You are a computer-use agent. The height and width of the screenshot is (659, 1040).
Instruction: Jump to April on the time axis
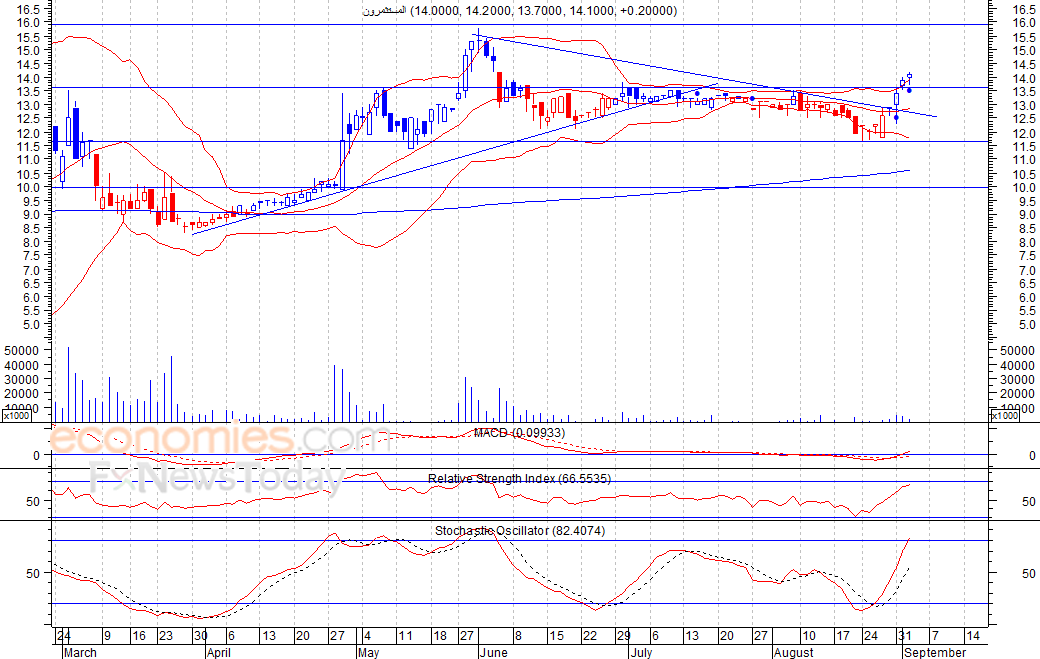pos(220,652)
